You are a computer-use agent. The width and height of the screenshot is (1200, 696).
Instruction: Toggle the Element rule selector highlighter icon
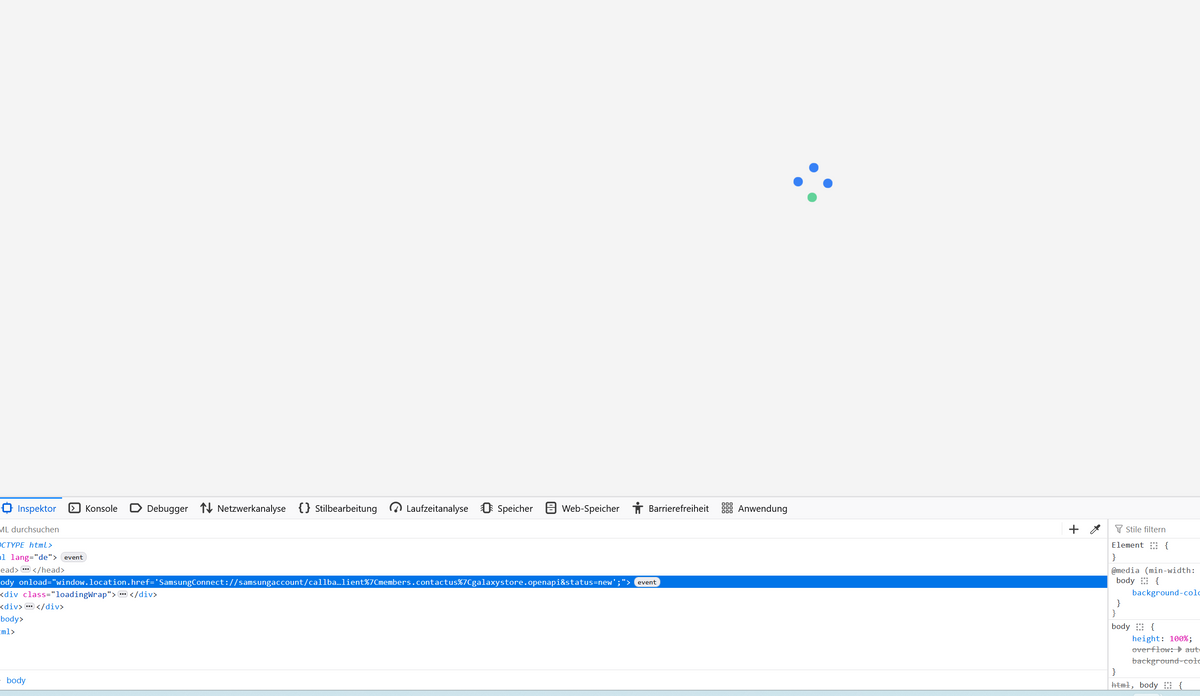pyautogui.click(x=1153, y=545)
